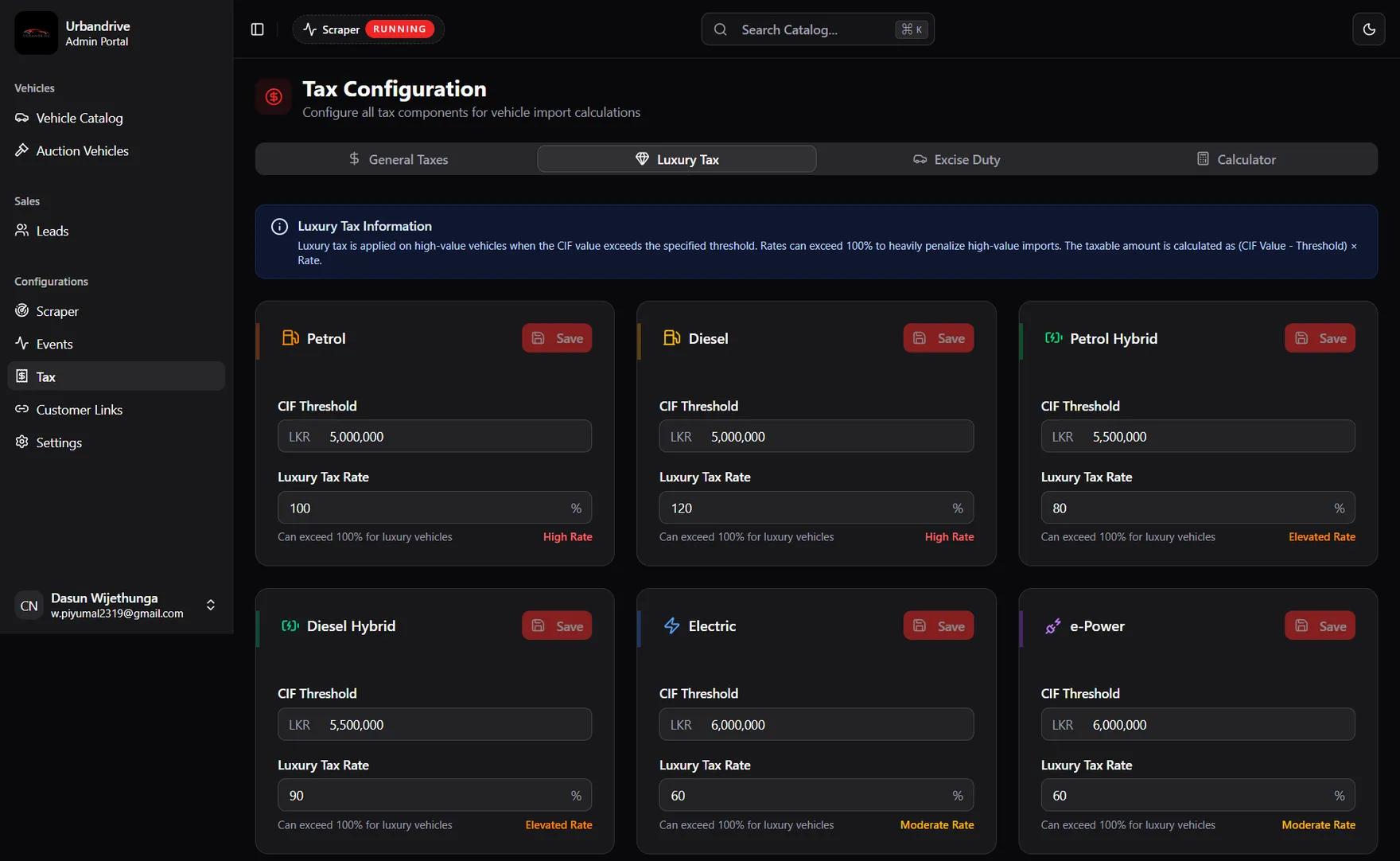Edit e-Power Luxury Tax Rate field
This screenshot has height=861, width=1400.
click(1198, 795)
